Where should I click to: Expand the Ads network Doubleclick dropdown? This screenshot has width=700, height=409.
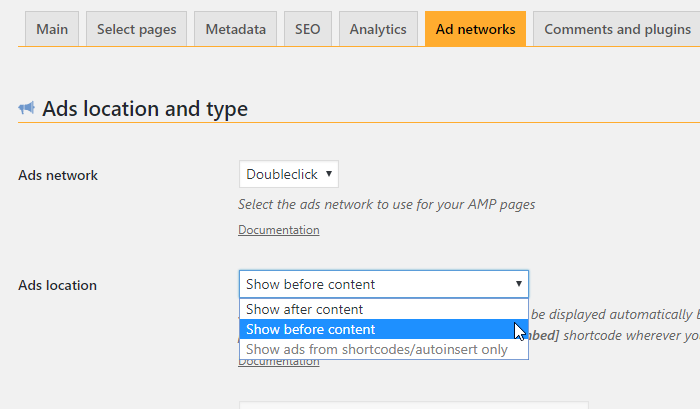click(289, 174)
